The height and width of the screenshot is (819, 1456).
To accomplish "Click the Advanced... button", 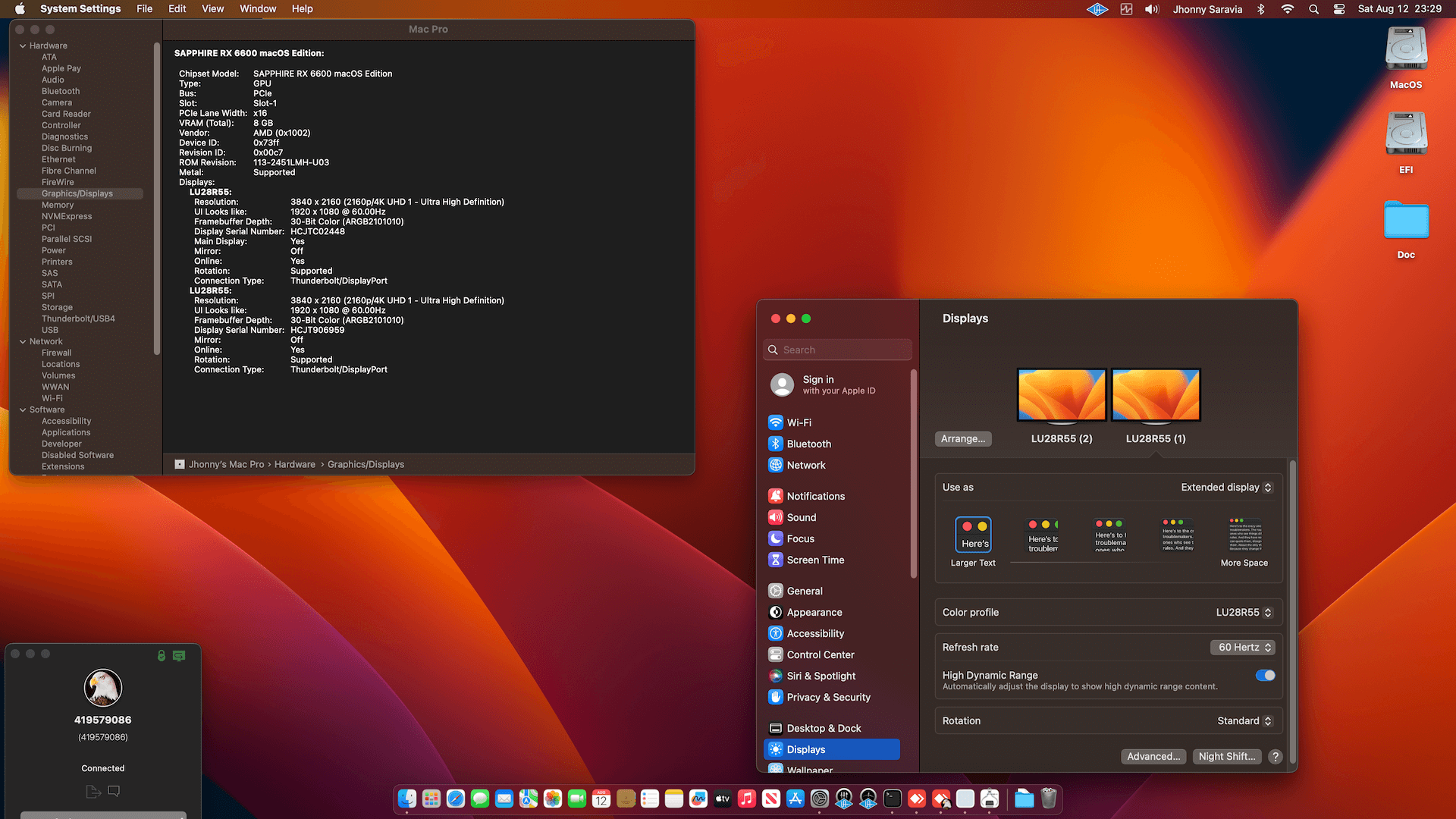I will pyautogui.click(x=1153, y=757).
